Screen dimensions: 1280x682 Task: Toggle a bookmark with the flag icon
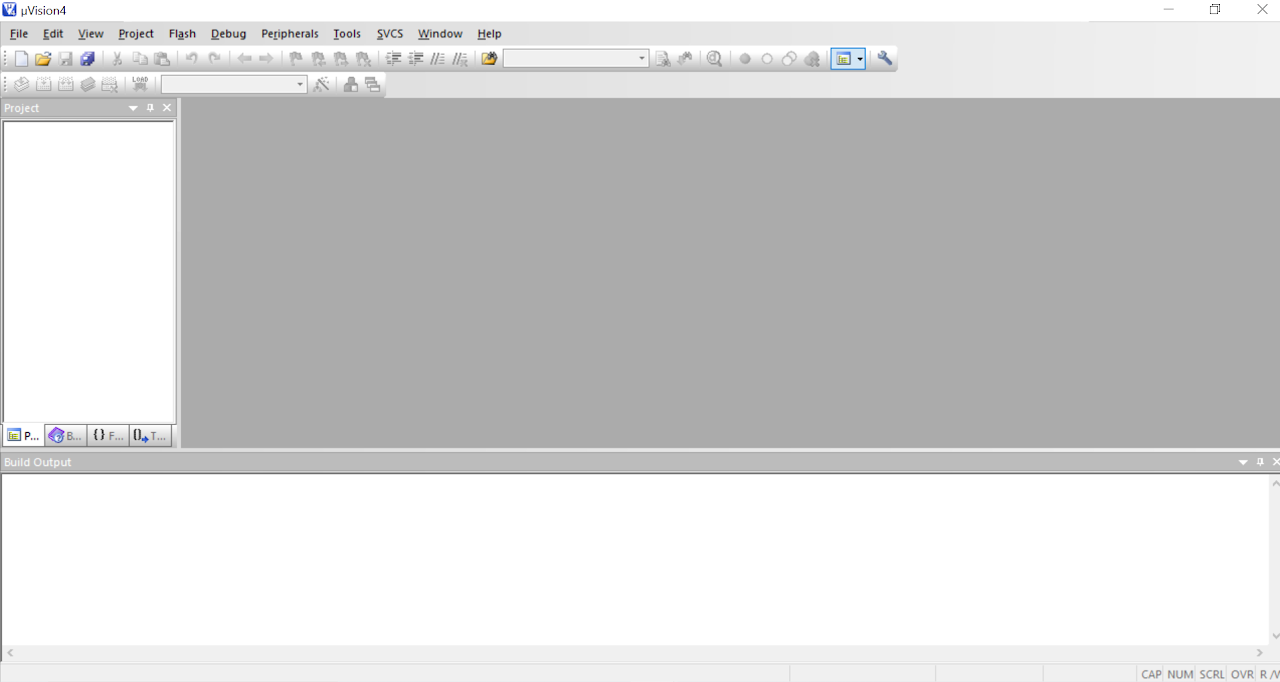(x=295, y=59)
